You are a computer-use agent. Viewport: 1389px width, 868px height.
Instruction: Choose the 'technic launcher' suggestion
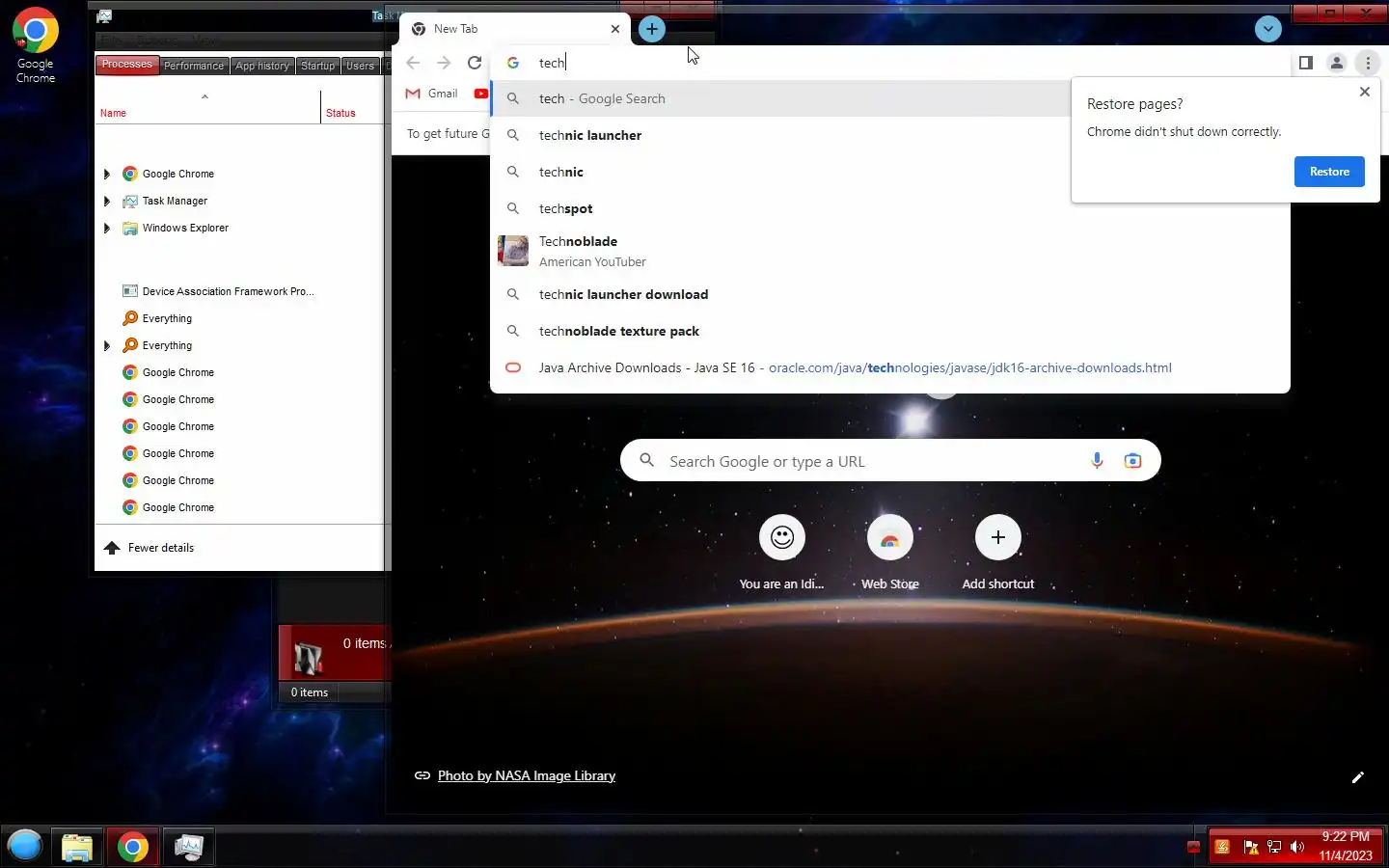pos(890,135)
